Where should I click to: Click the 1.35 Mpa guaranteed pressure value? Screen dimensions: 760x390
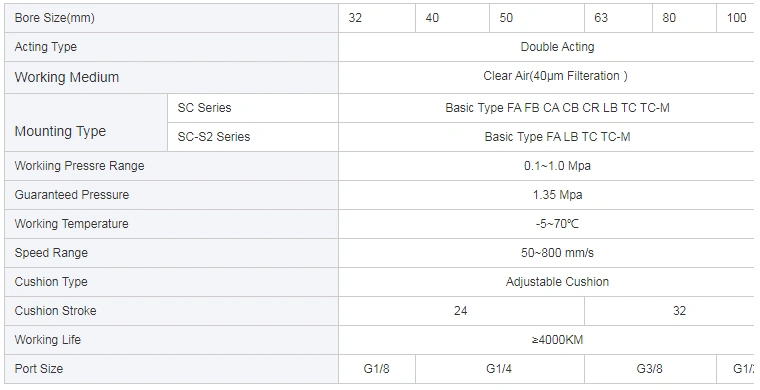(x=557, y=195)
